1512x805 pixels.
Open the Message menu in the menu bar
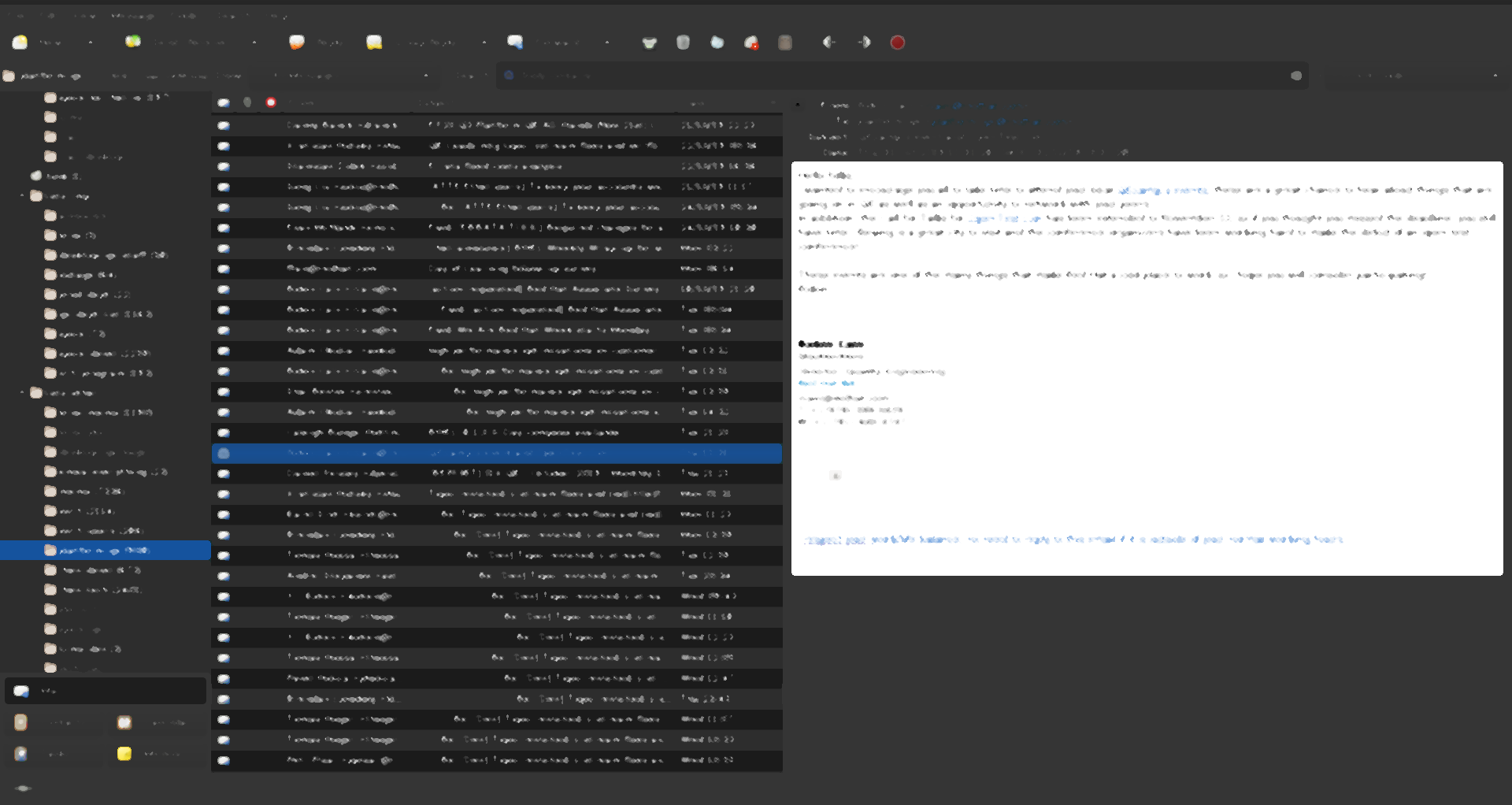click(x=132, y=15)
